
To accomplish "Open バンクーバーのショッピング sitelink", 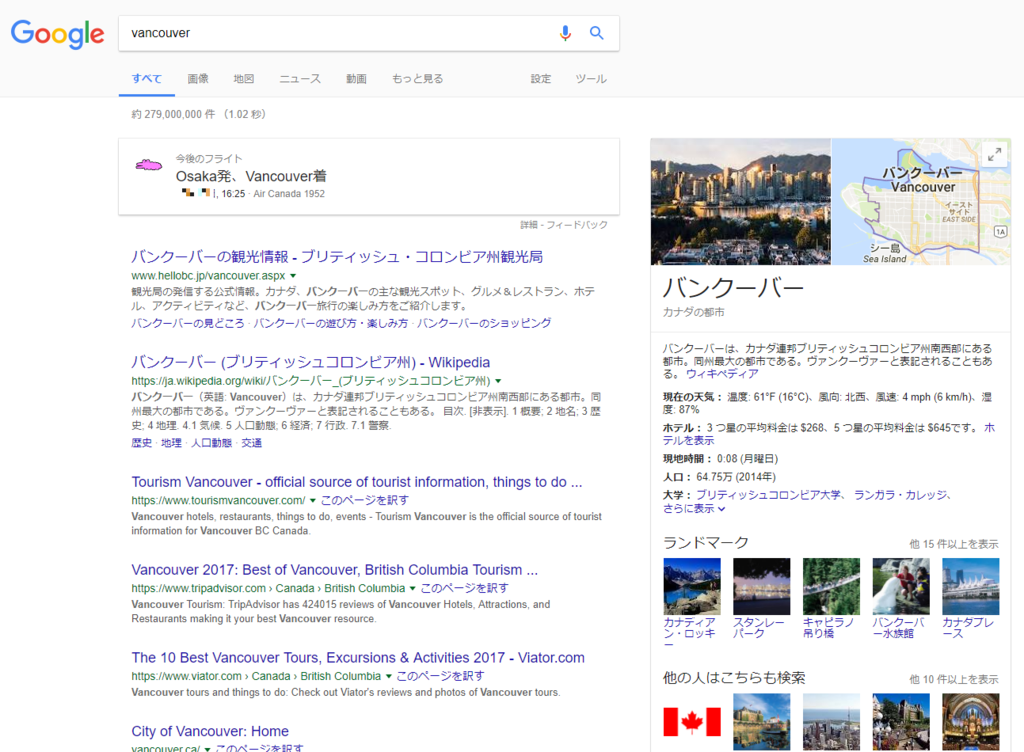I will click(484, 323).
